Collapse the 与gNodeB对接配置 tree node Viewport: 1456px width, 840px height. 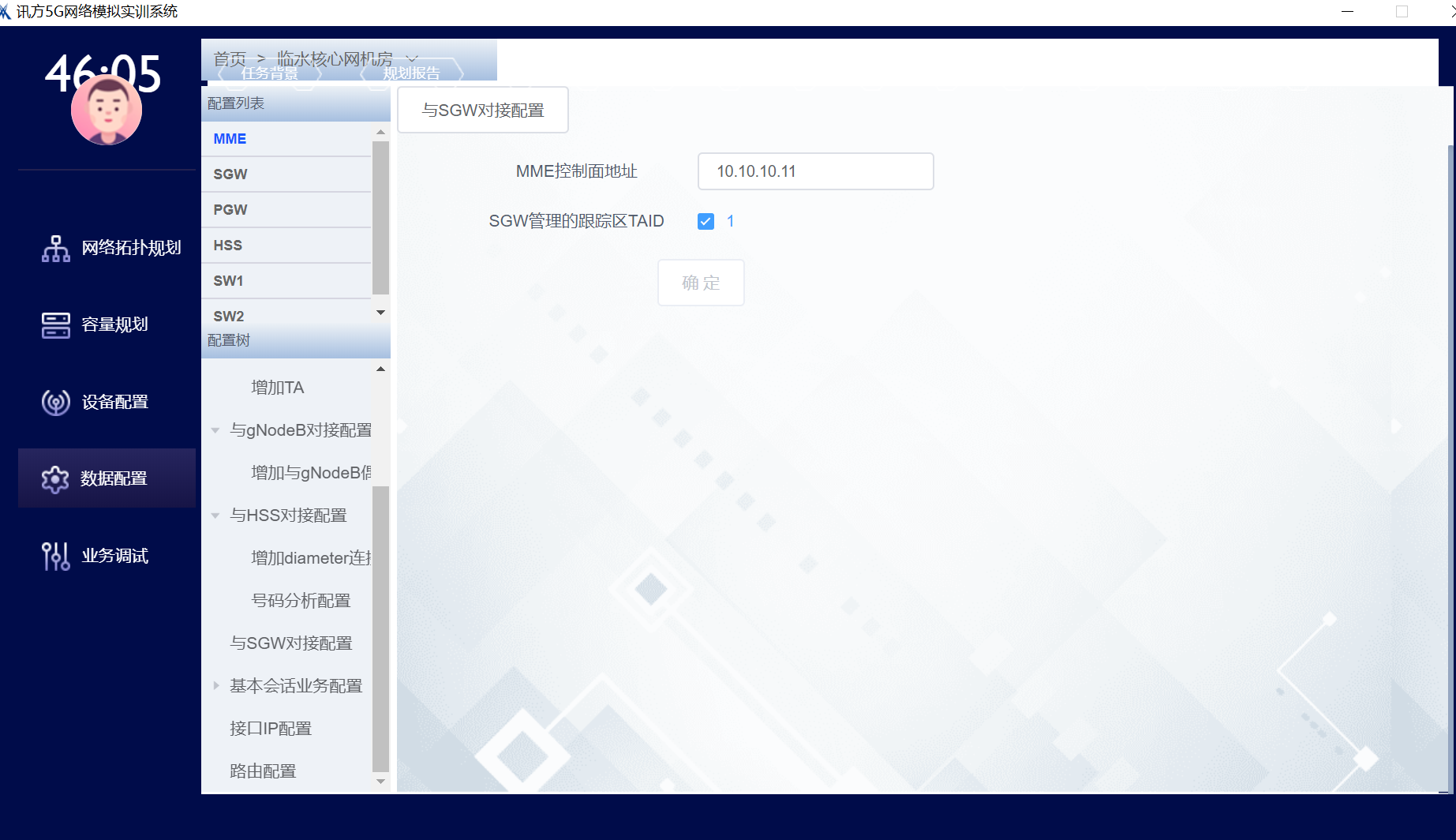tap(215, 430)
